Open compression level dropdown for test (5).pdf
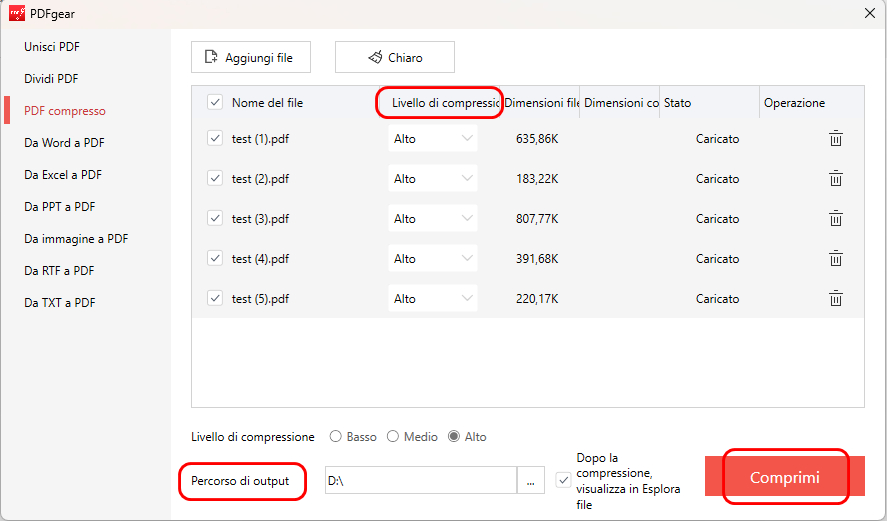This screenshot has height=521, width=887. (433, 299)
